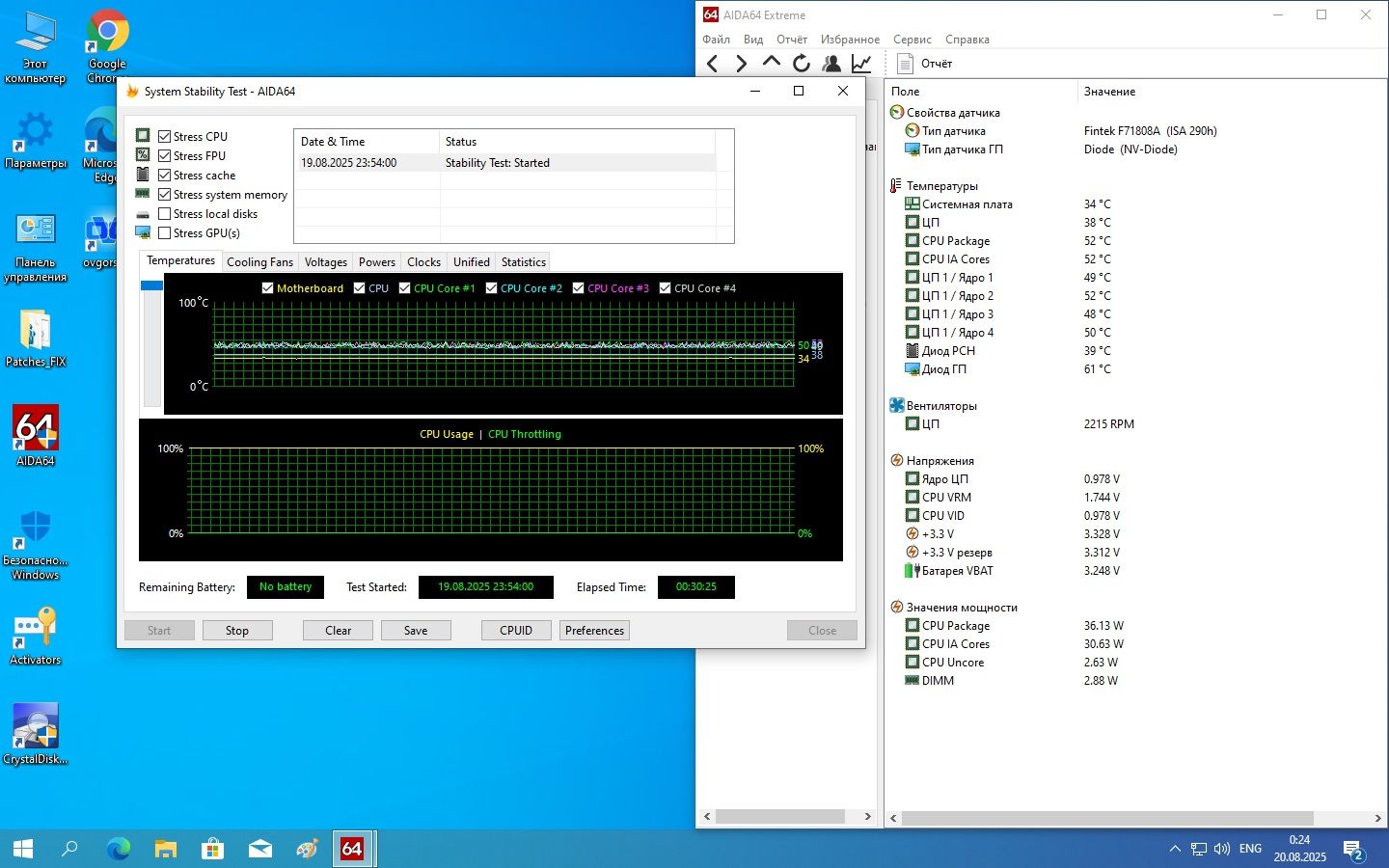The width and height of the screenshot is (1389, 868).
Task: Enable Stress local disks checkbox
Action: 164,214
